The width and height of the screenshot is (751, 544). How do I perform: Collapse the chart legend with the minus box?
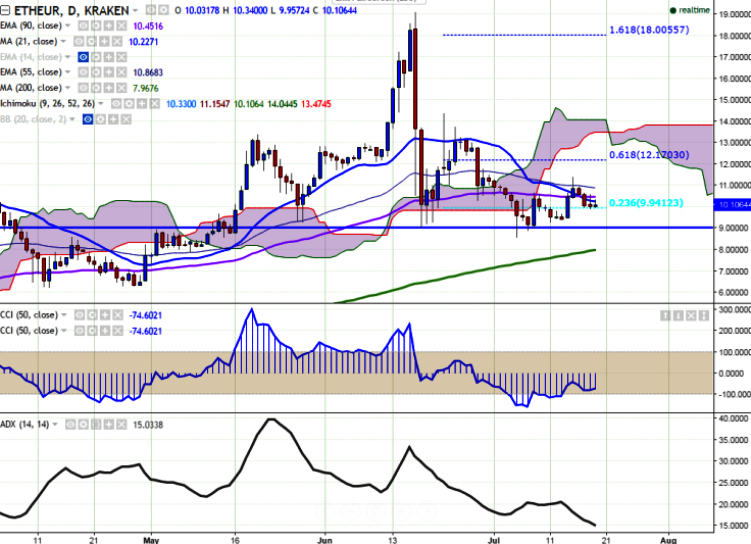click(x=5, y=10)
